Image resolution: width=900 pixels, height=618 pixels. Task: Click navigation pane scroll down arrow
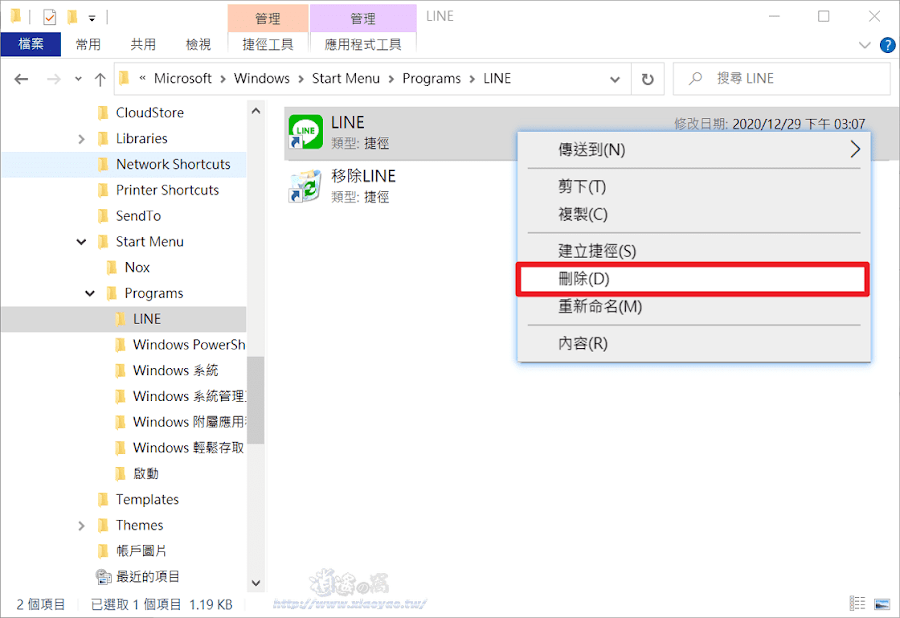tap(256, 583)
